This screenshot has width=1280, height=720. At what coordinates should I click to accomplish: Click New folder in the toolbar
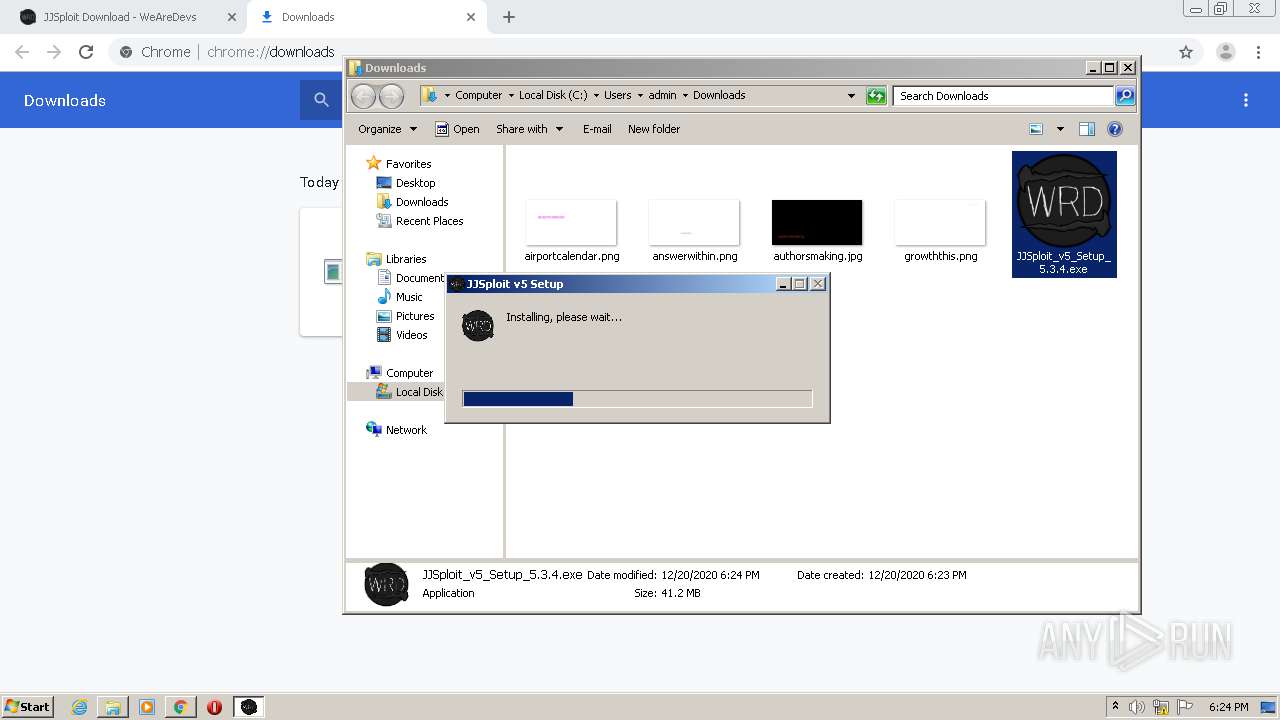(x=654, y=129)
